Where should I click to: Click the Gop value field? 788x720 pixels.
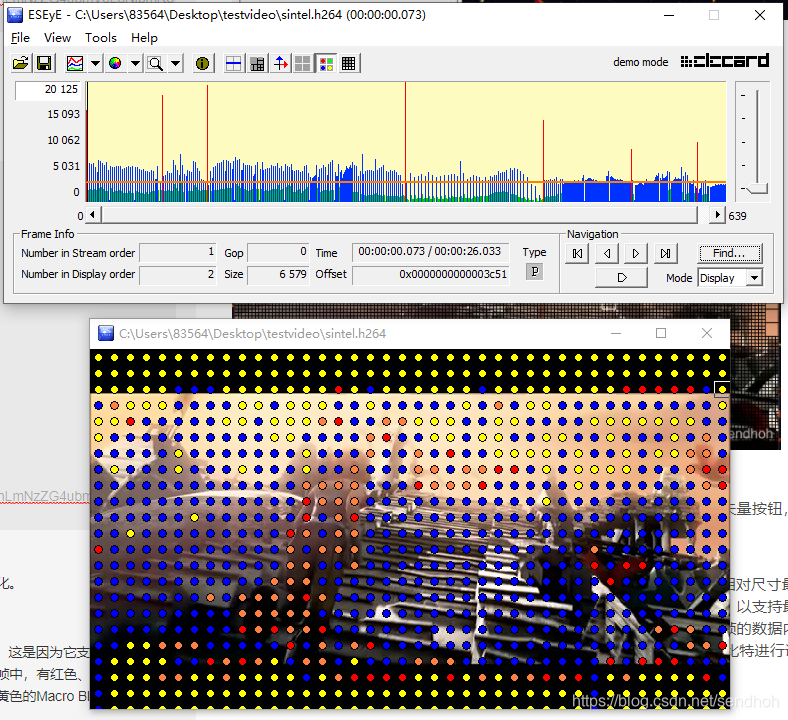[x=277, y=252]
